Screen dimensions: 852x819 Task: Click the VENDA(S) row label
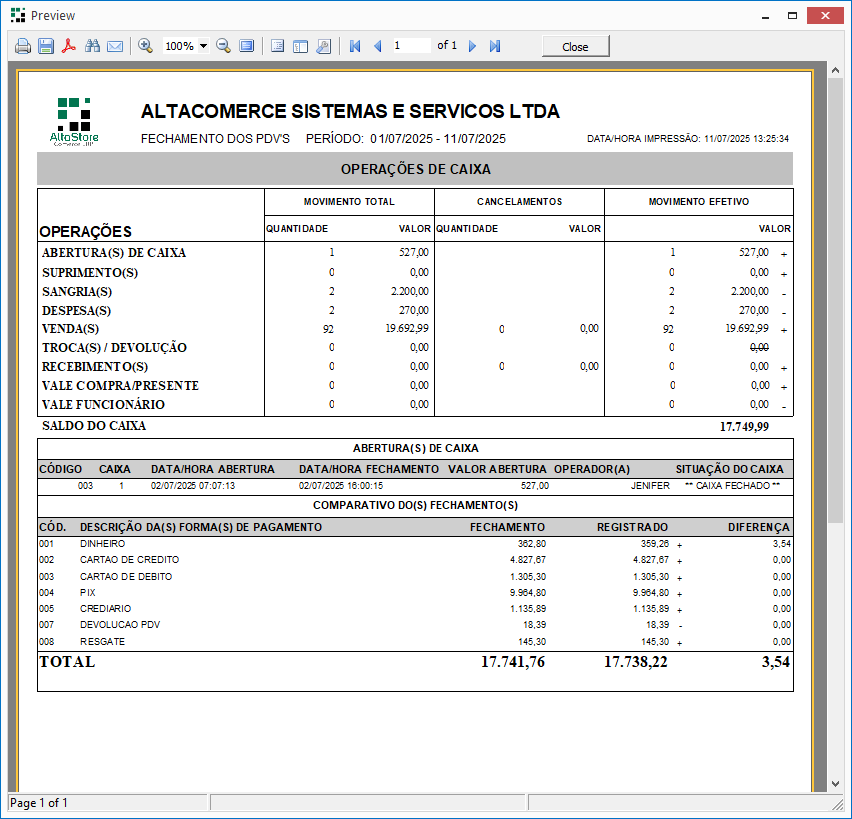point(71,329)
